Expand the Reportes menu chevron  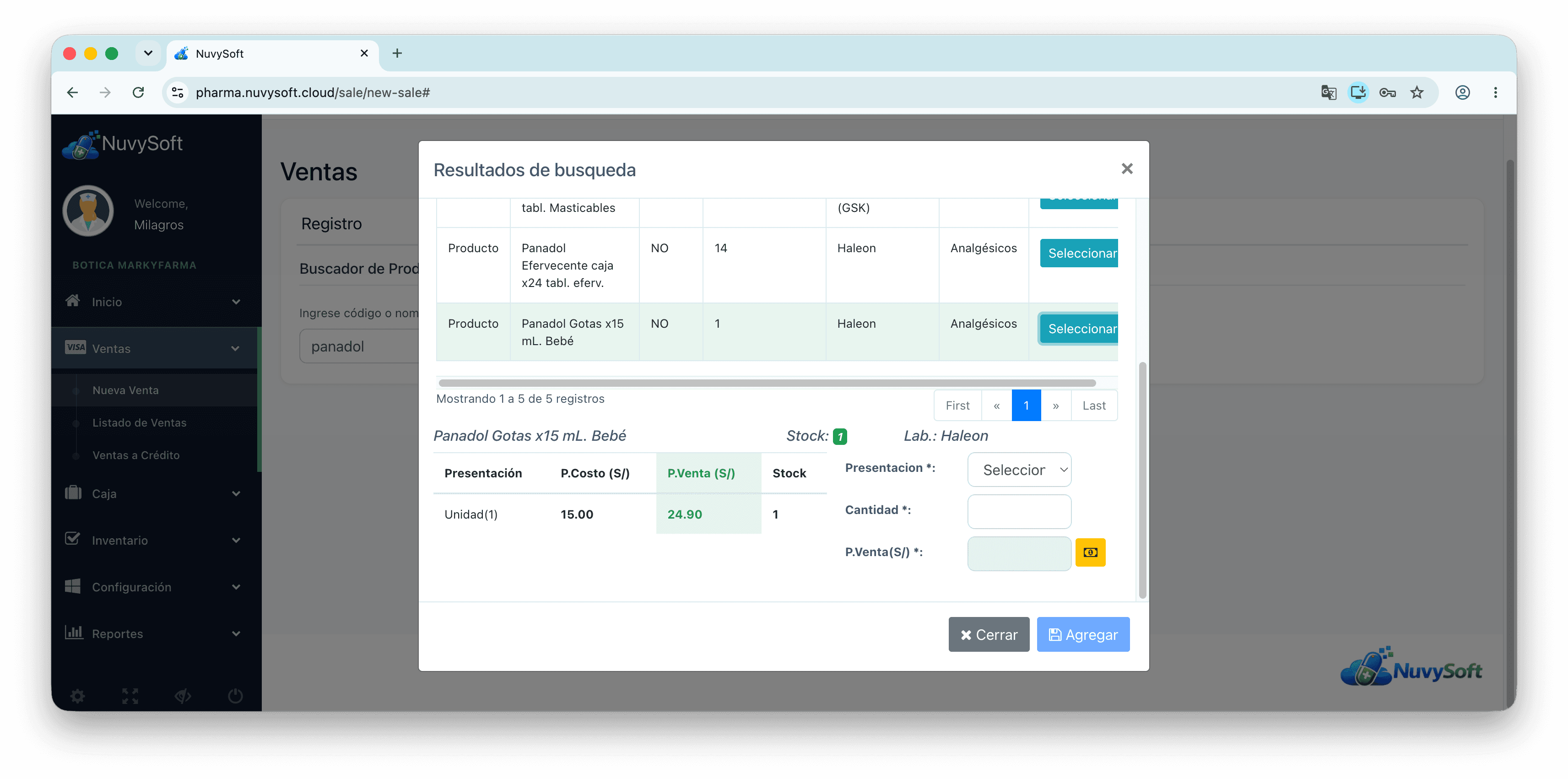coord(236,633)
